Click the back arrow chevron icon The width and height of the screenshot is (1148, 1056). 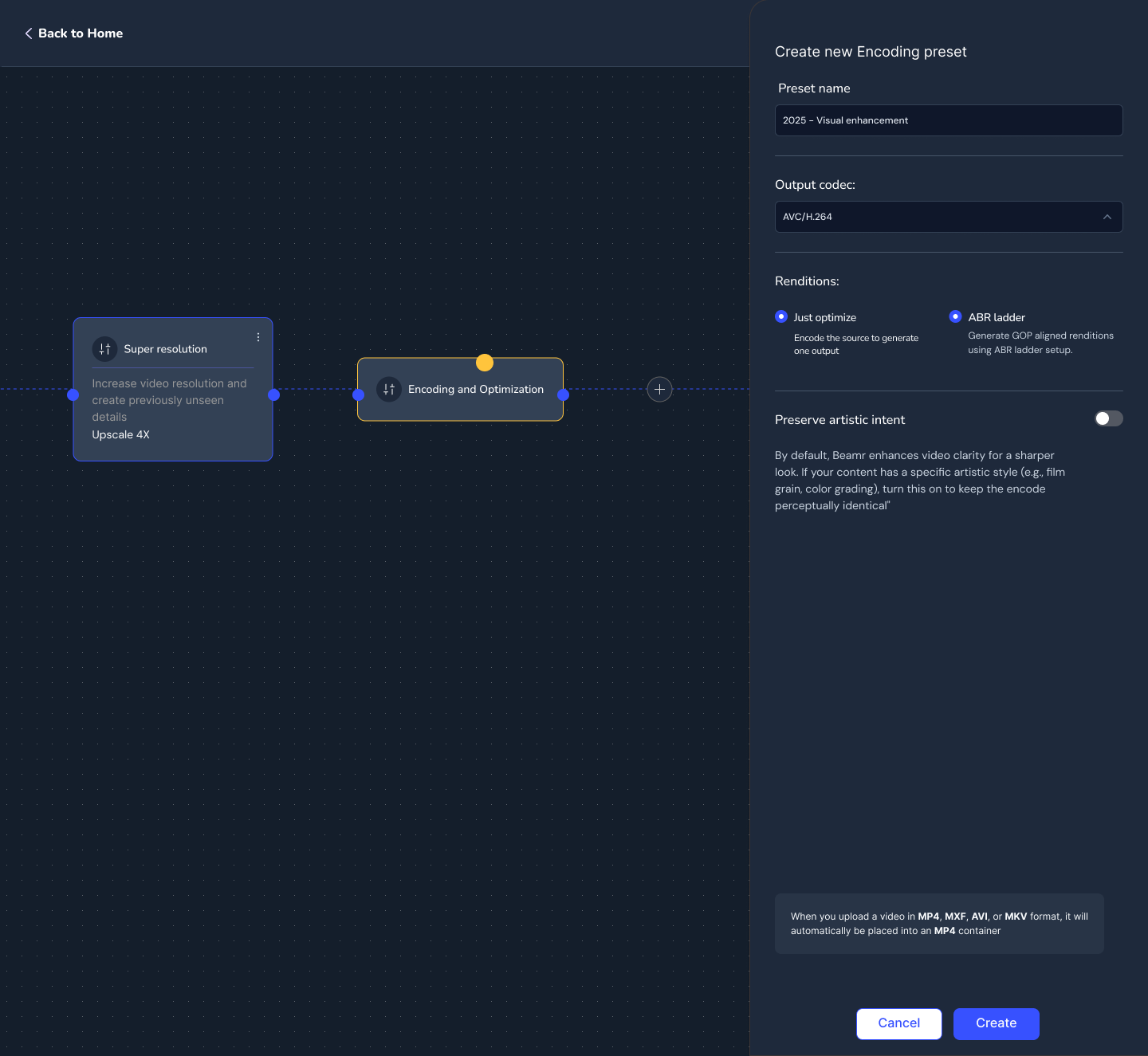pyautogui.click(x=29, y=33)
